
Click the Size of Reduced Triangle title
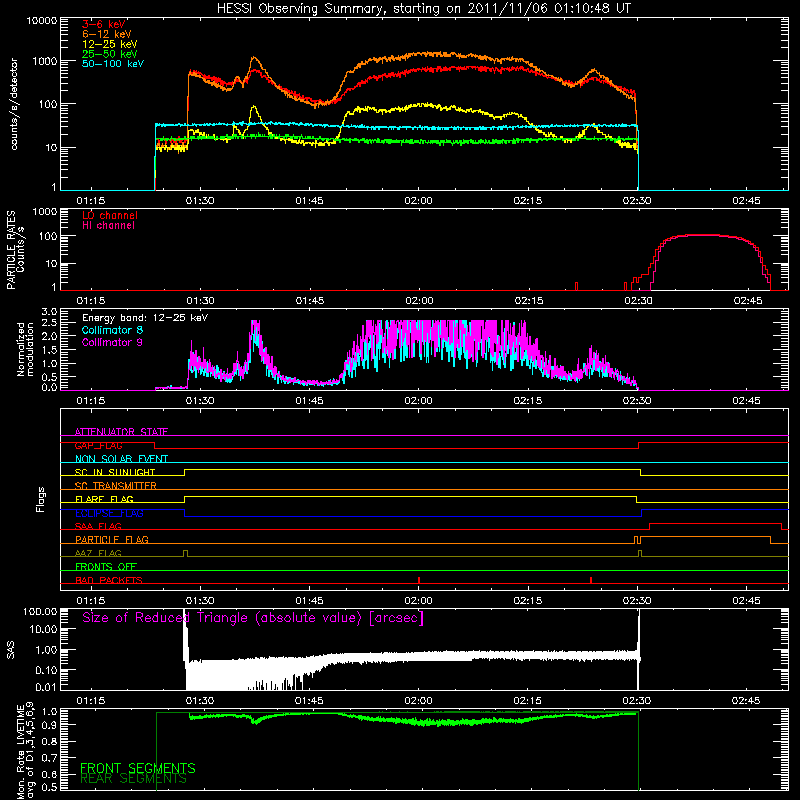click(x=253, y=618)
